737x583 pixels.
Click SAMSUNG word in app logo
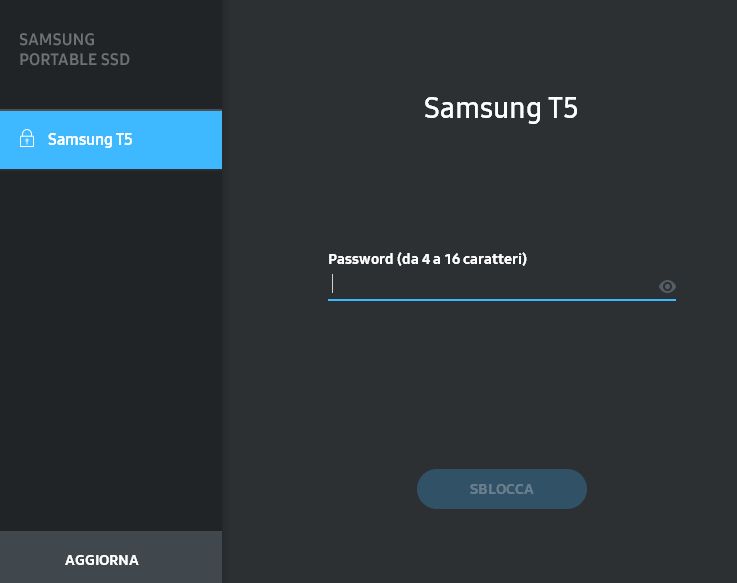tap(57, 39)
